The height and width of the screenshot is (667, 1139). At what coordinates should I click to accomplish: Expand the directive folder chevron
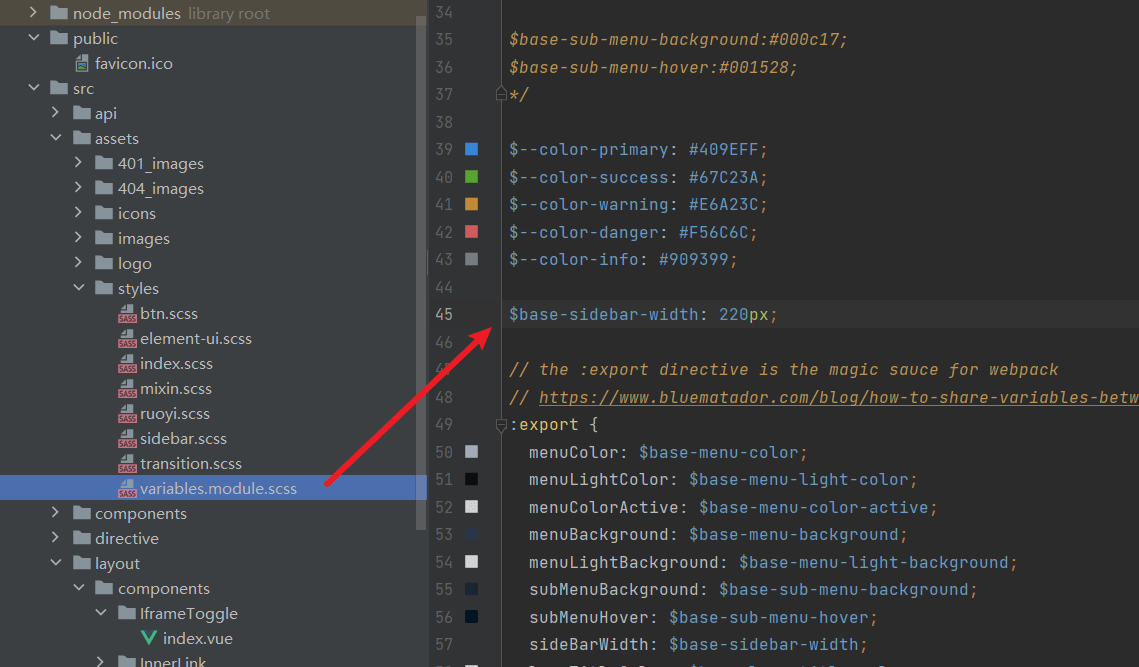56,537
